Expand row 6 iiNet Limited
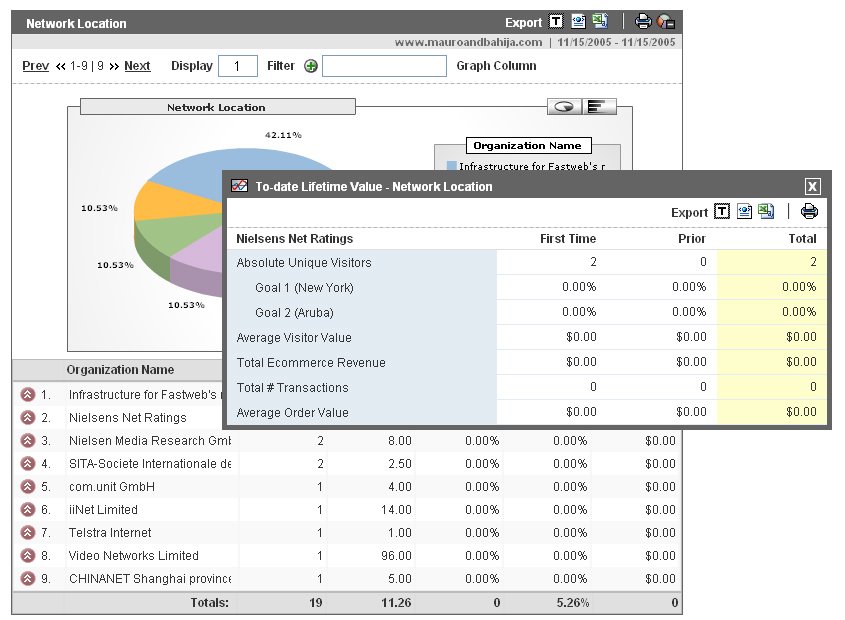Image resolution: width=845 pixels, height=620 pixels. click(x=27, y=509)
